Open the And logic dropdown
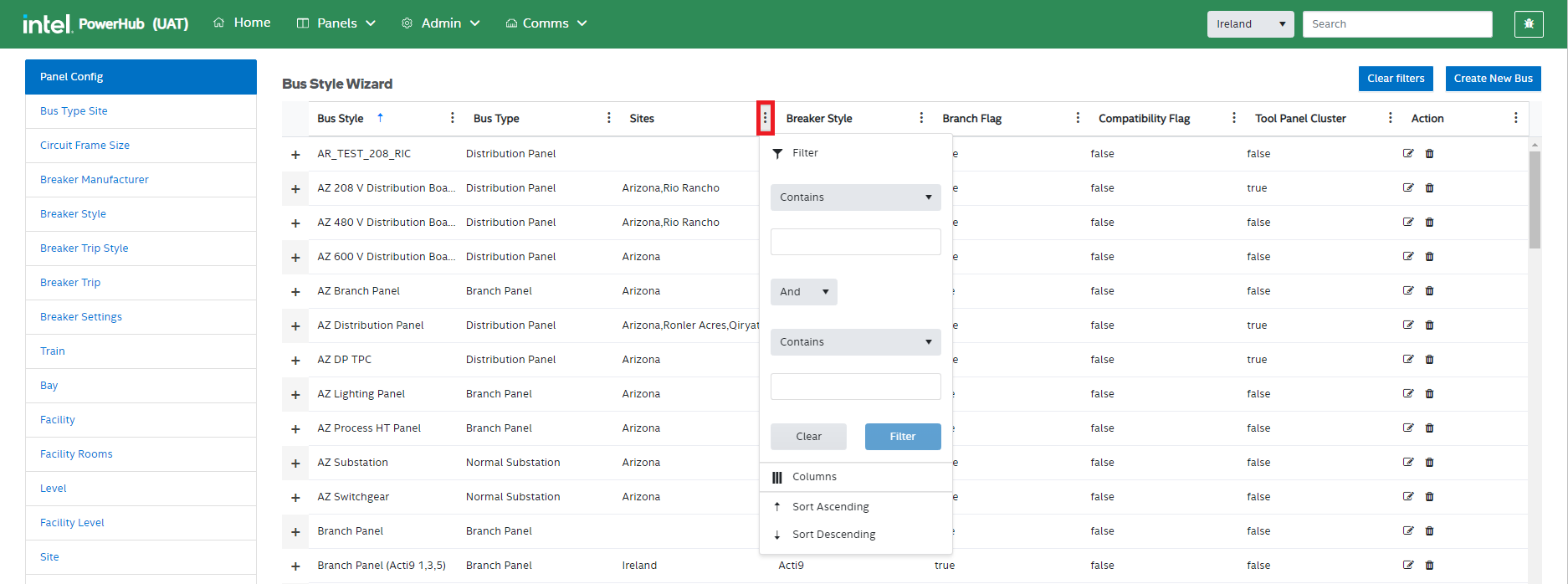1568x584 pixels. pyautogui.click(x=803, y=292)
